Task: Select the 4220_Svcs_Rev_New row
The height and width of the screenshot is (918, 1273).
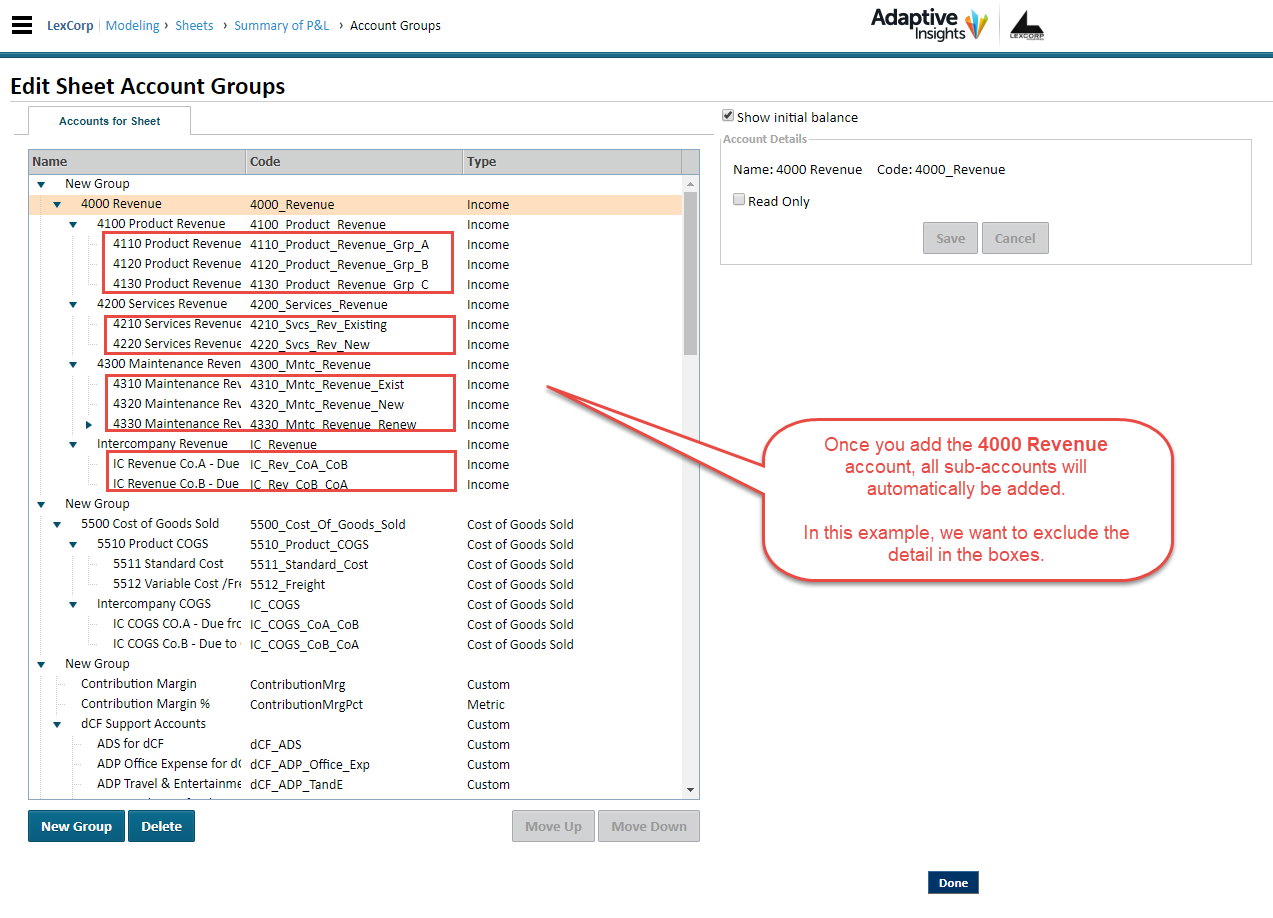Action: pos(355,344)
